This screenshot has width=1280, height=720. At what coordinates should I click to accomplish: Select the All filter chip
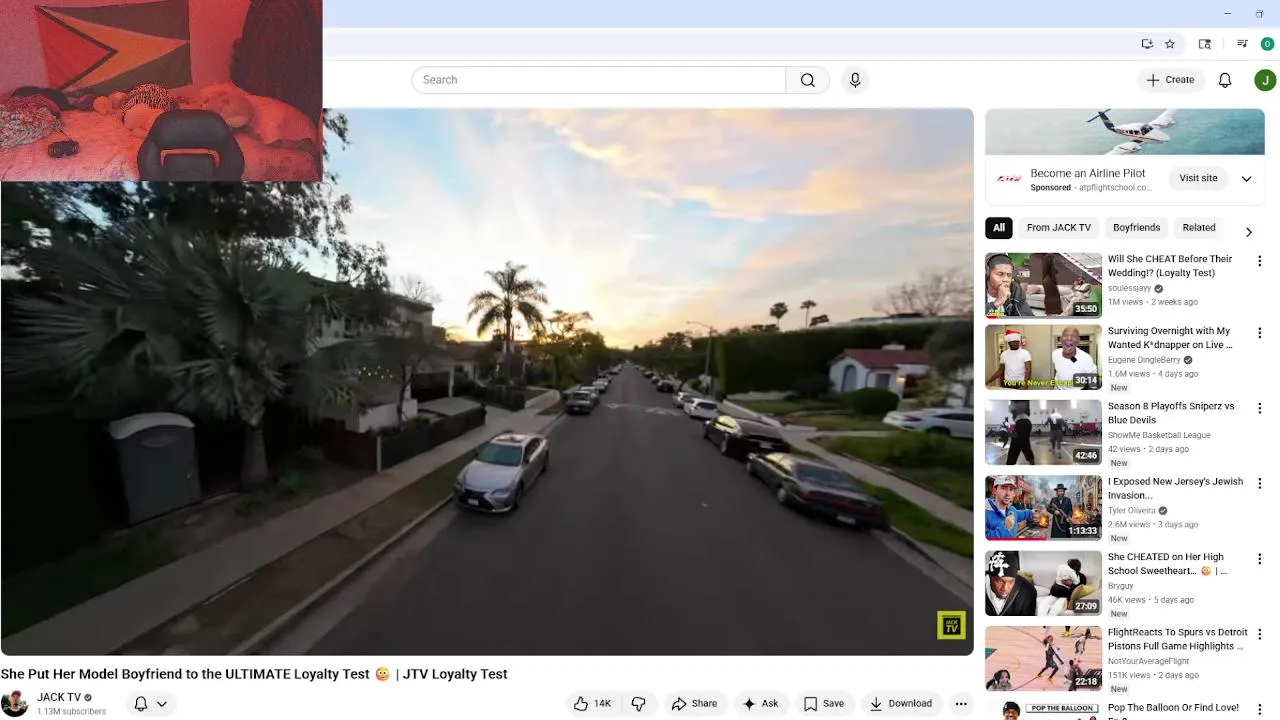pos(999,228)
